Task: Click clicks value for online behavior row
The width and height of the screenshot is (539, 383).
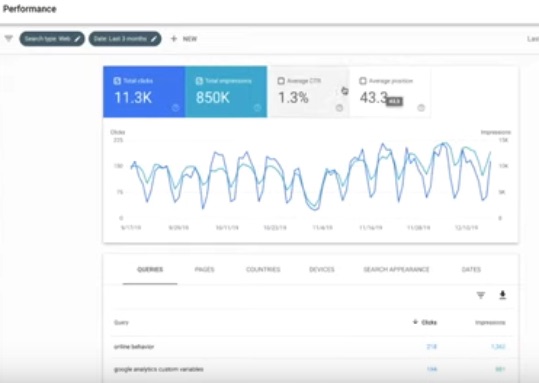Action: (431, 347)
